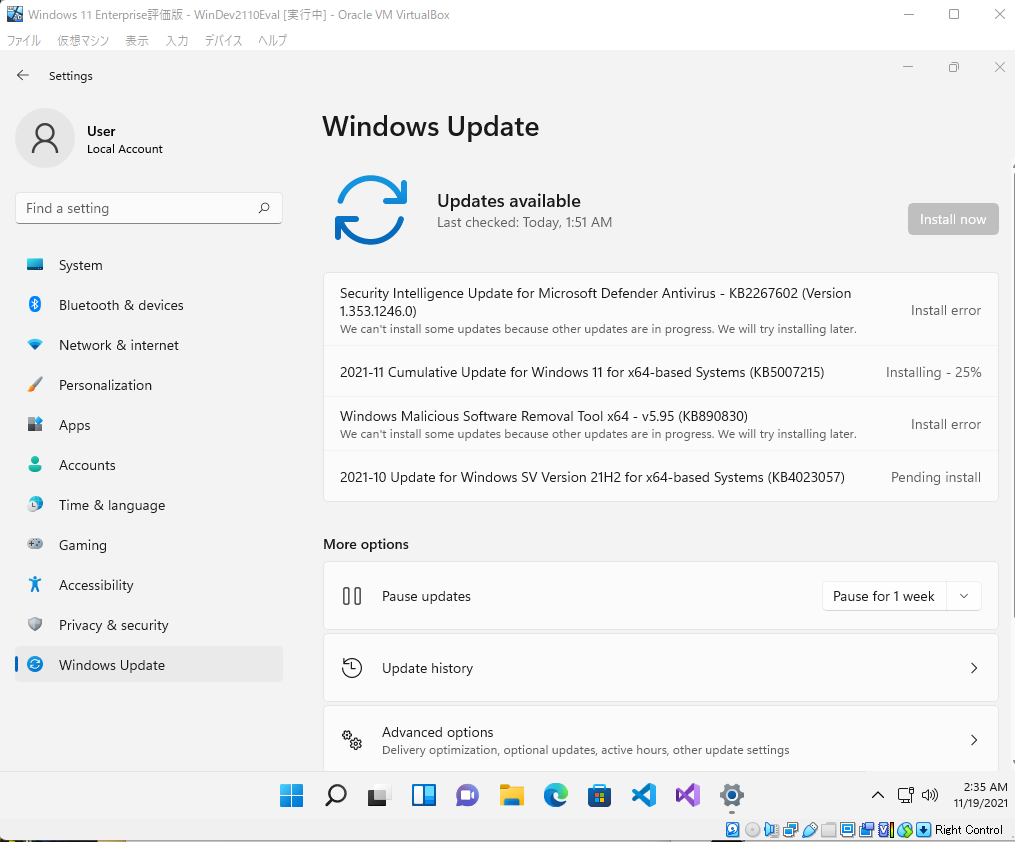This screenshot has height=843, width=1015.
Task: Click the Pause for 1 week button
Action: [884, 596]
